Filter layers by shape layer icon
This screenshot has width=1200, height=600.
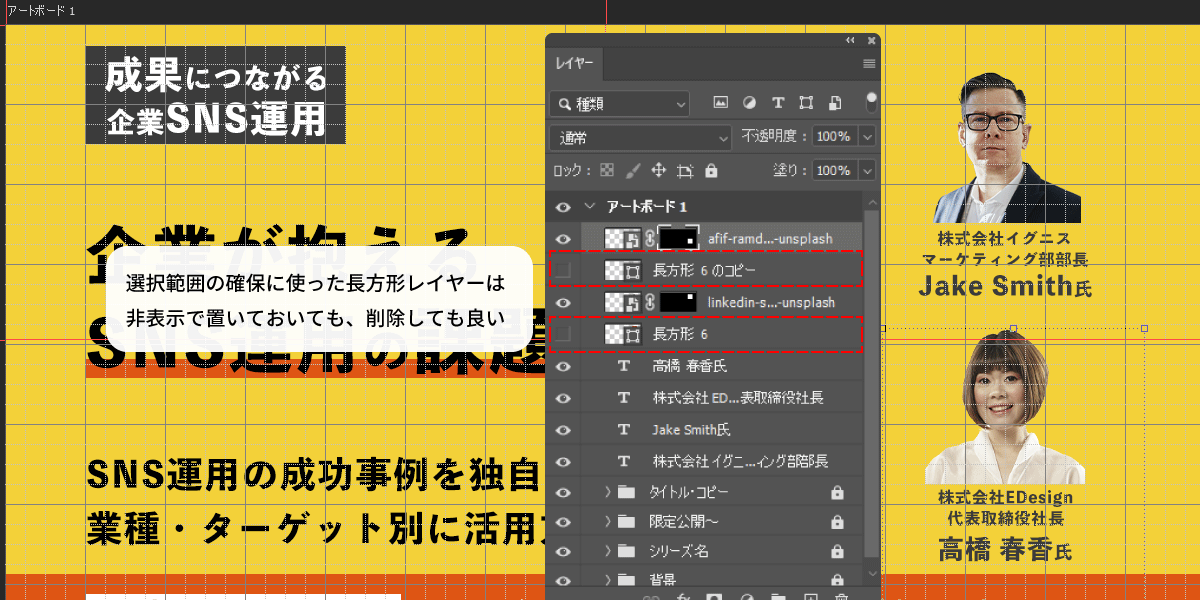[807, 103]
